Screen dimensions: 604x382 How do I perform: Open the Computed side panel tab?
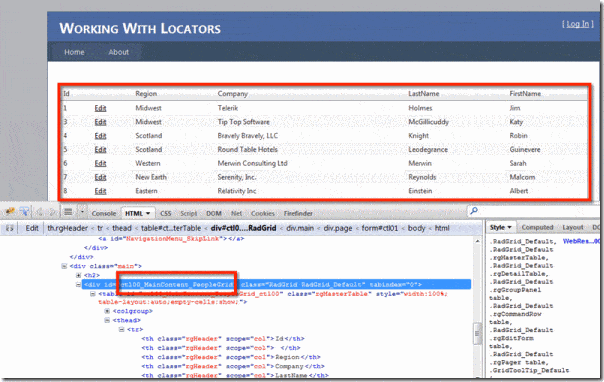coord(537,228)
